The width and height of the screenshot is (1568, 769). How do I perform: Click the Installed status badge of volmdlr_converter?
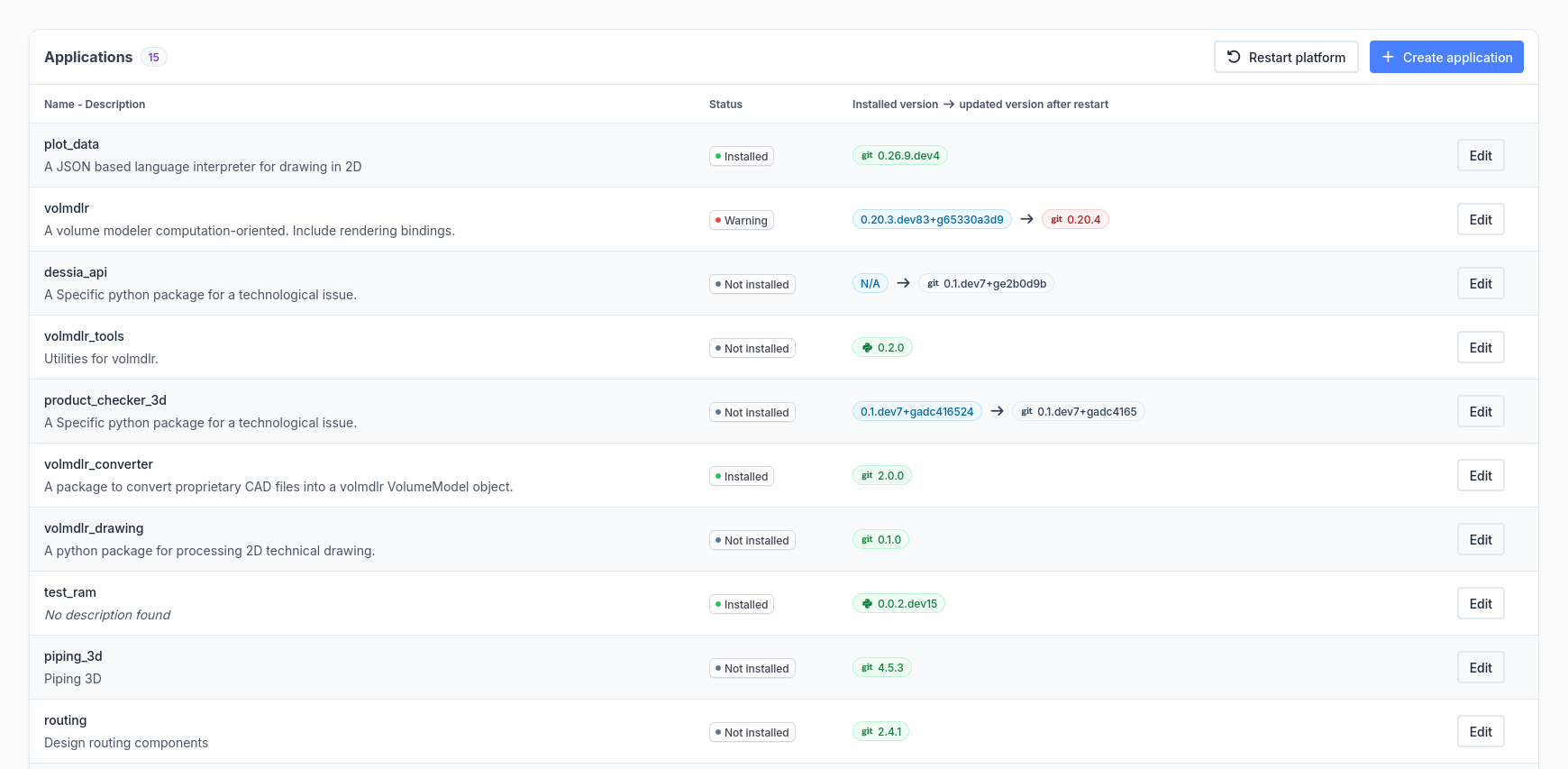click(x=741, y=477)
